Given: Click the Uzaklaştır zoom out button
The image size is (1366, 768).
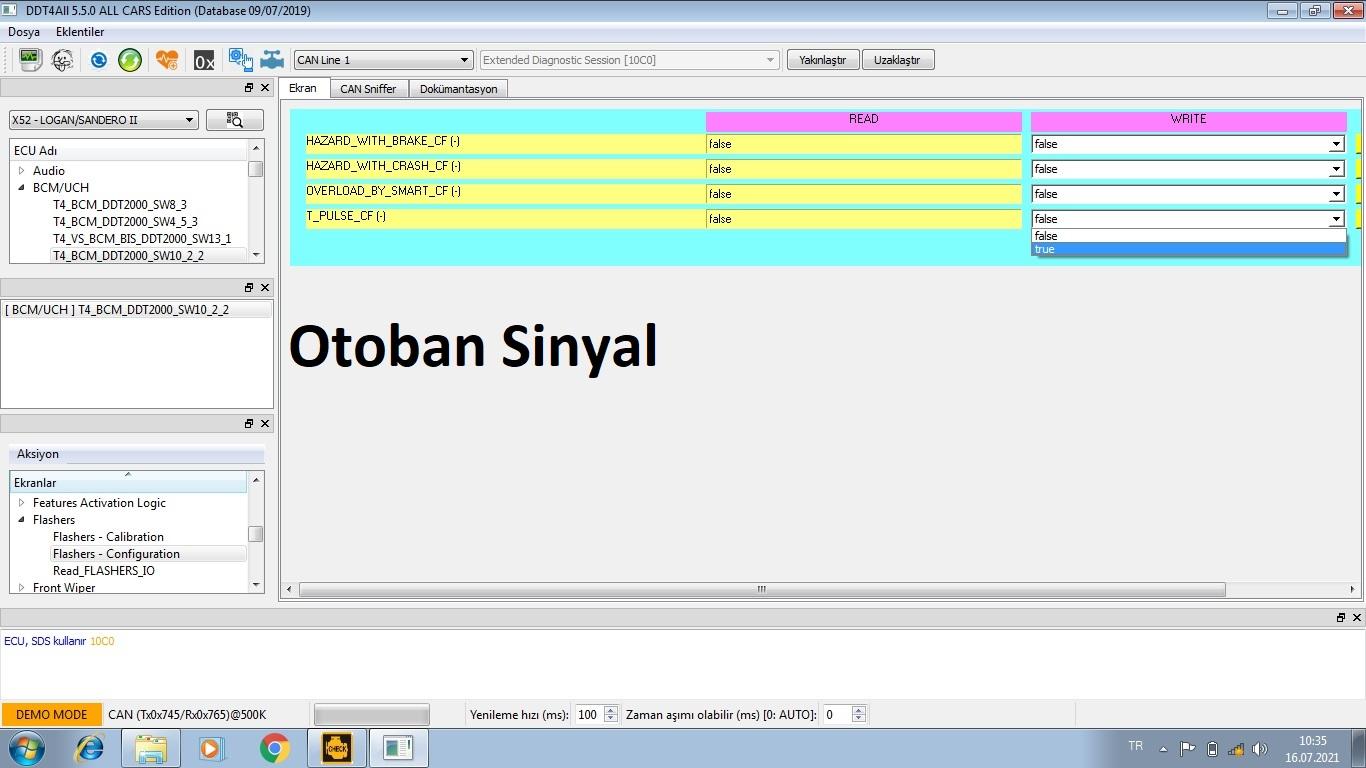Looking at the screenshot, I should tap(897, 60).
